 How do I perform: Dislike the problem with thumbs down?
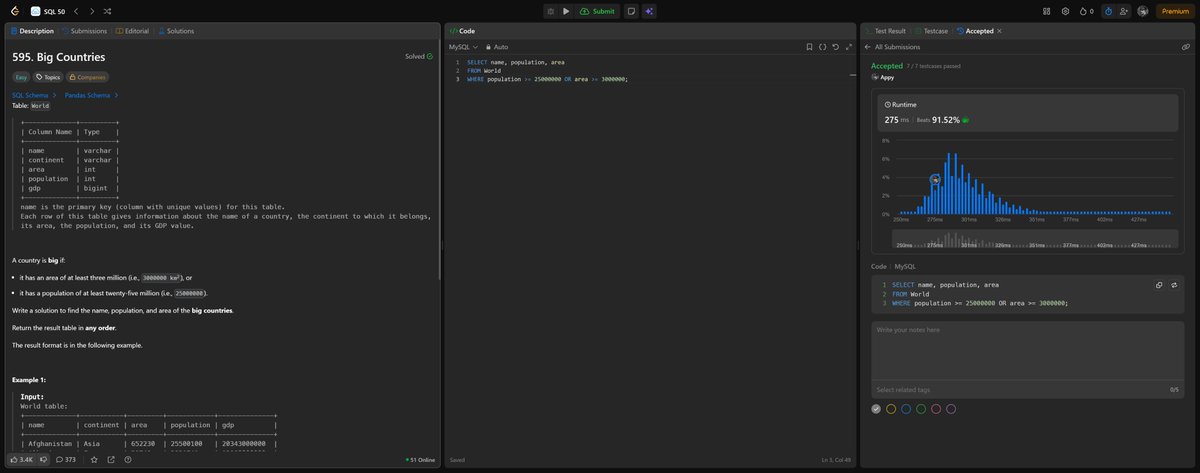(x=43, y=460)
